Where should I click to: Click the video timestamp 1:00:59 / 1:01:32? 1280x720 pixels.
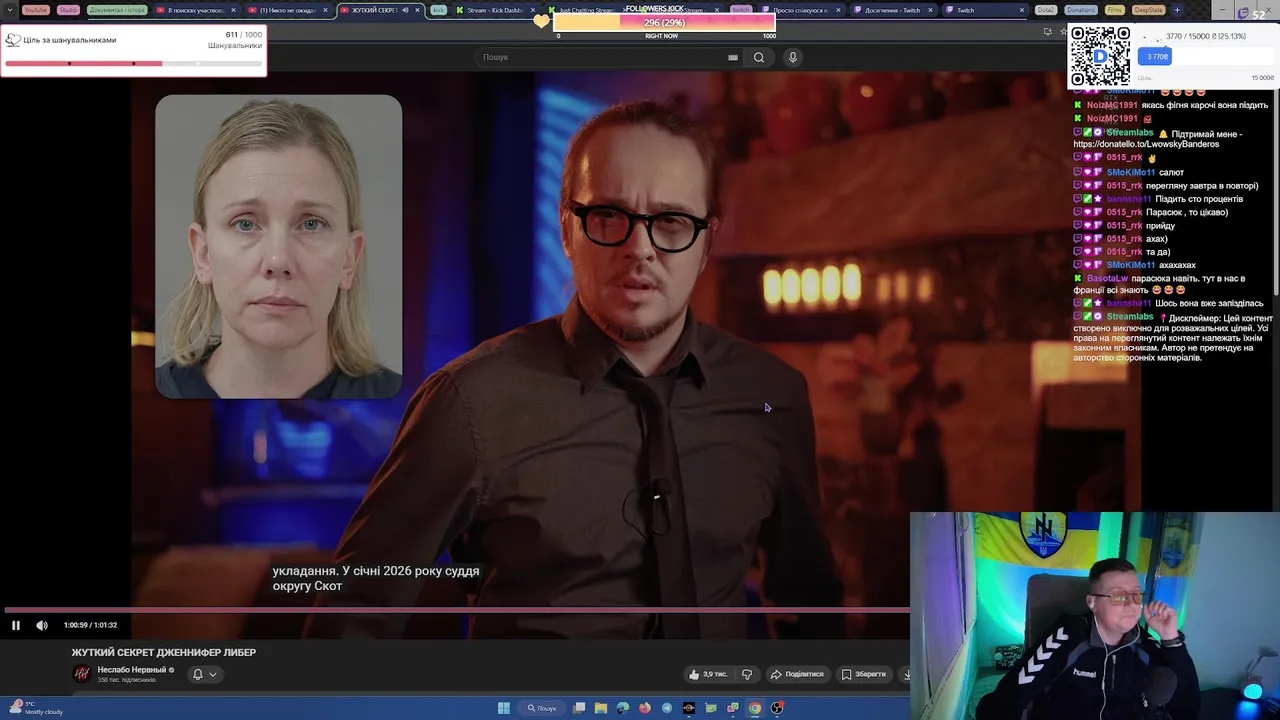(x=90, y=625)
